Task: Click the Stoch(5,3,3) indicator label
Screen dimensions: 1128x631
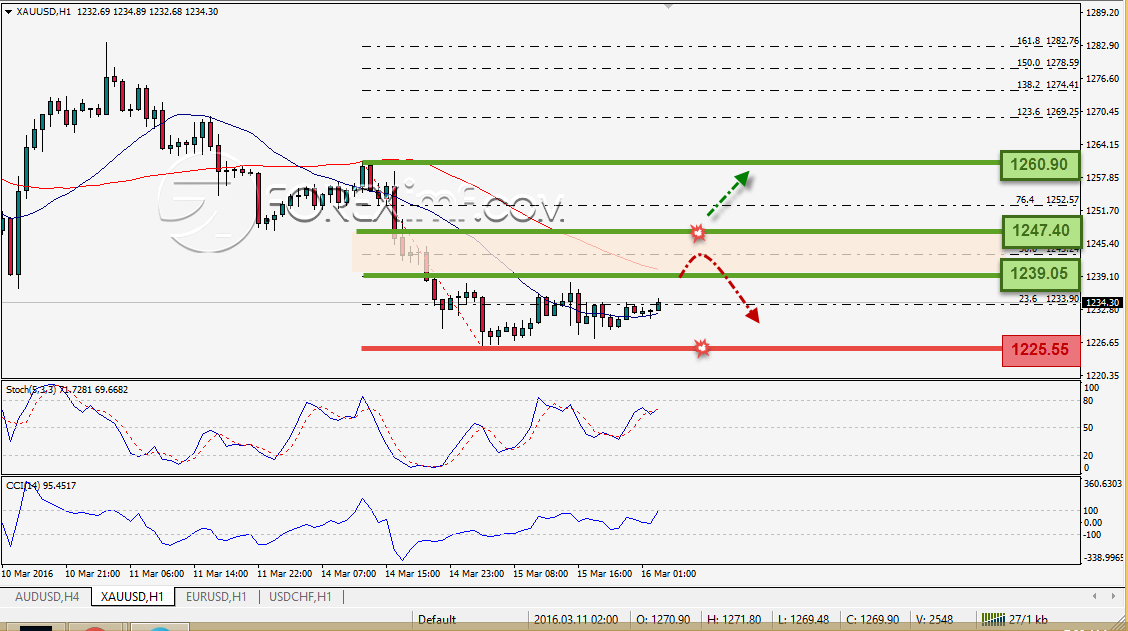Action: (67, 389)
